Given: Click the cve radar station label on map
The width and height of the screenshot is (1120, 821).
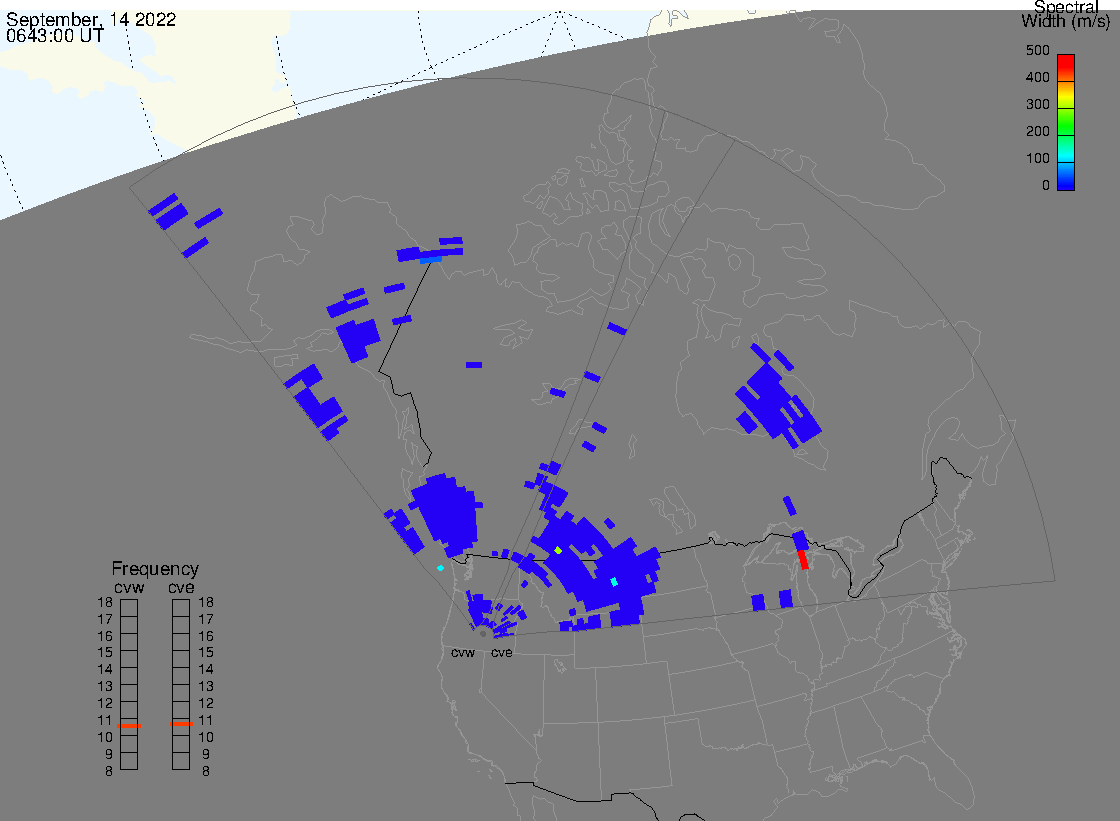Looking at the screenshot, I should [501, 653].
